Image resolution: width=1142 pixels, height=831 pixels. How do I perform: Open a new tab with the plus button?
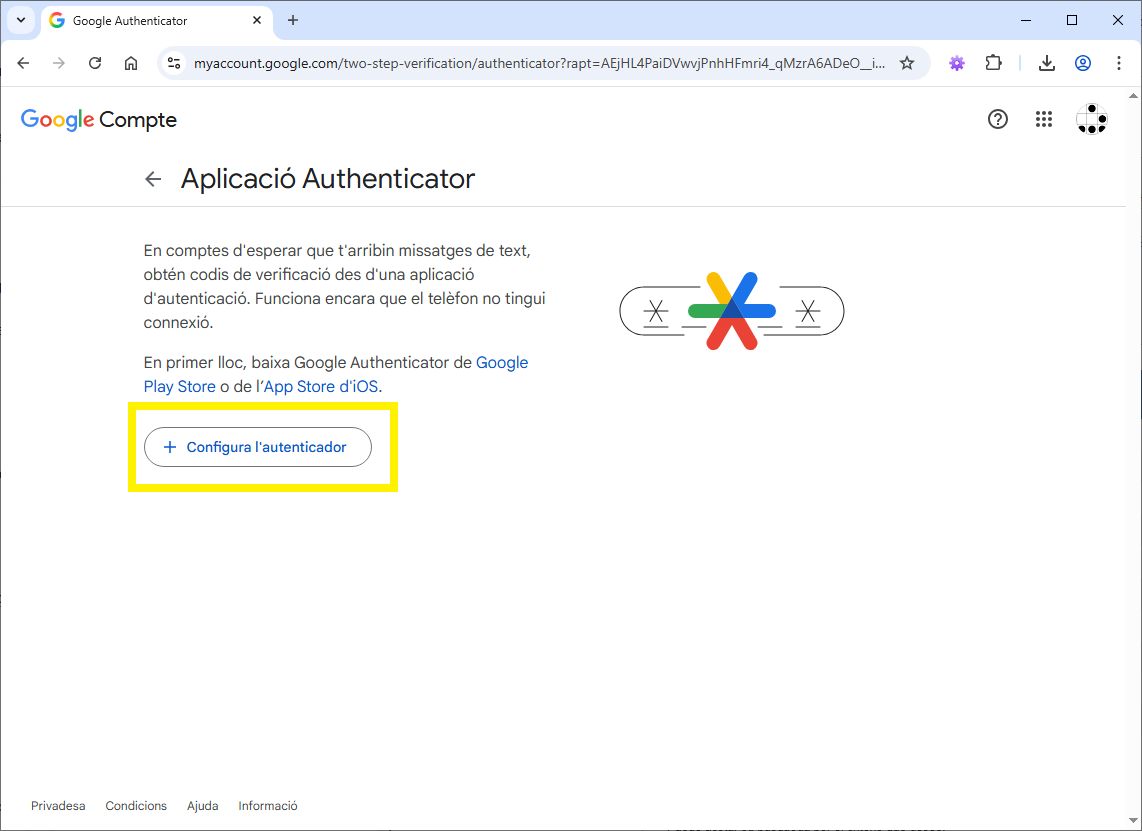click(x=293, y=20)
